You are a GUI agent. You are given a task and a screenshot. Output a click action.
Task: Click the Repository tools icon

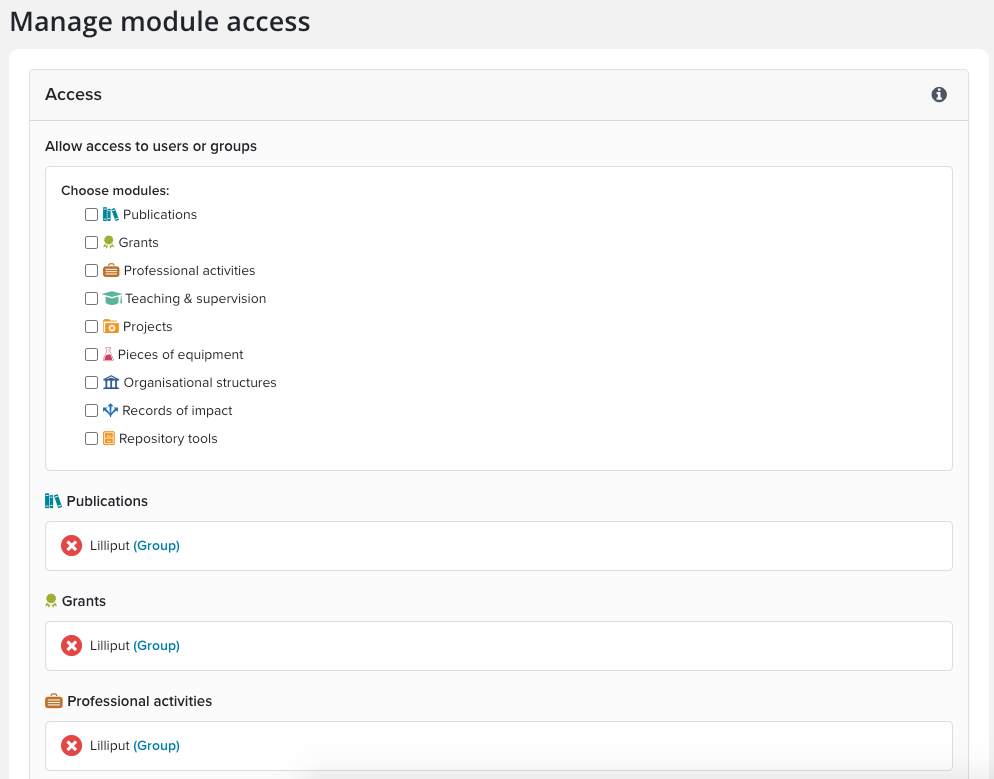[x=109, y=439]
